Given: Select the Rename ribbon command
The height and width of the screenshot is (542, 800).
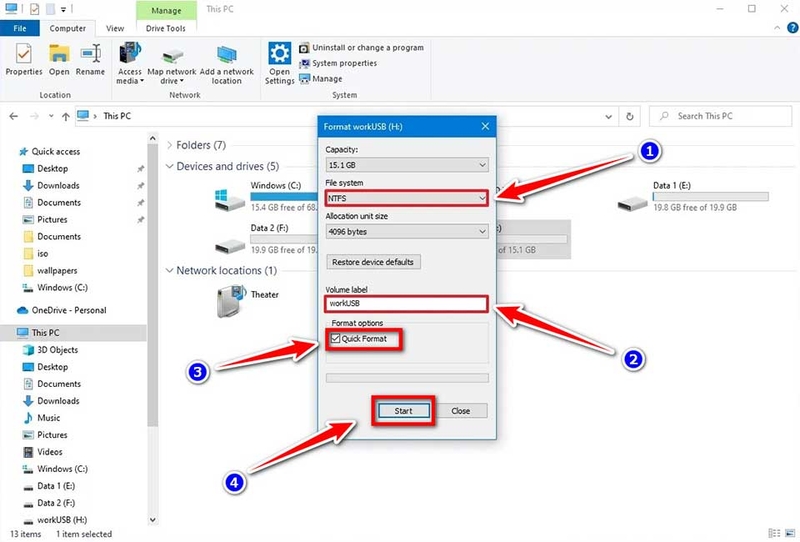Looking at the screenshot, I should pyautogui.click(x=90, y=60).
